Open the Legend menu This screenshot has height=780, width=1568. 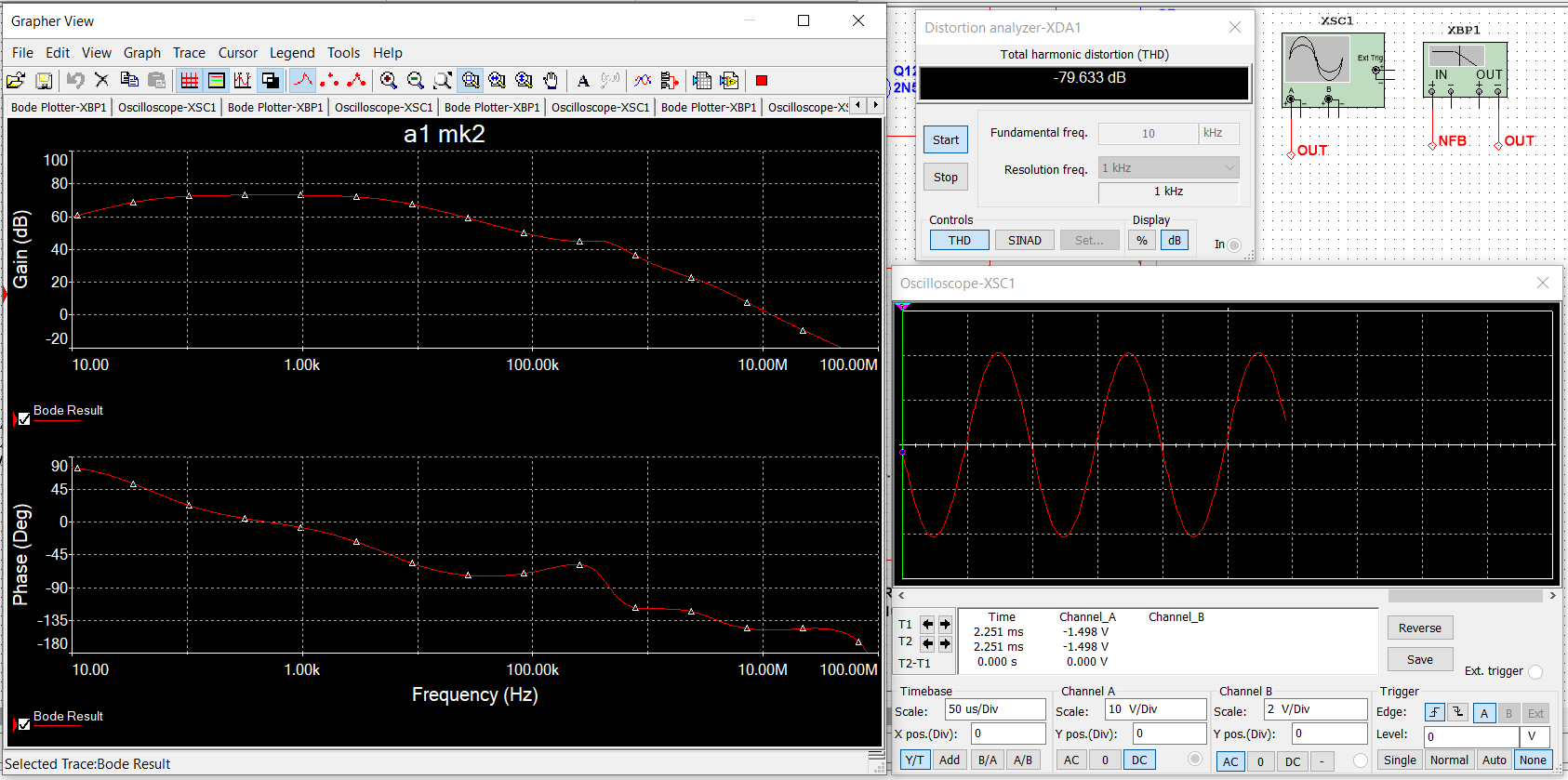292,53
